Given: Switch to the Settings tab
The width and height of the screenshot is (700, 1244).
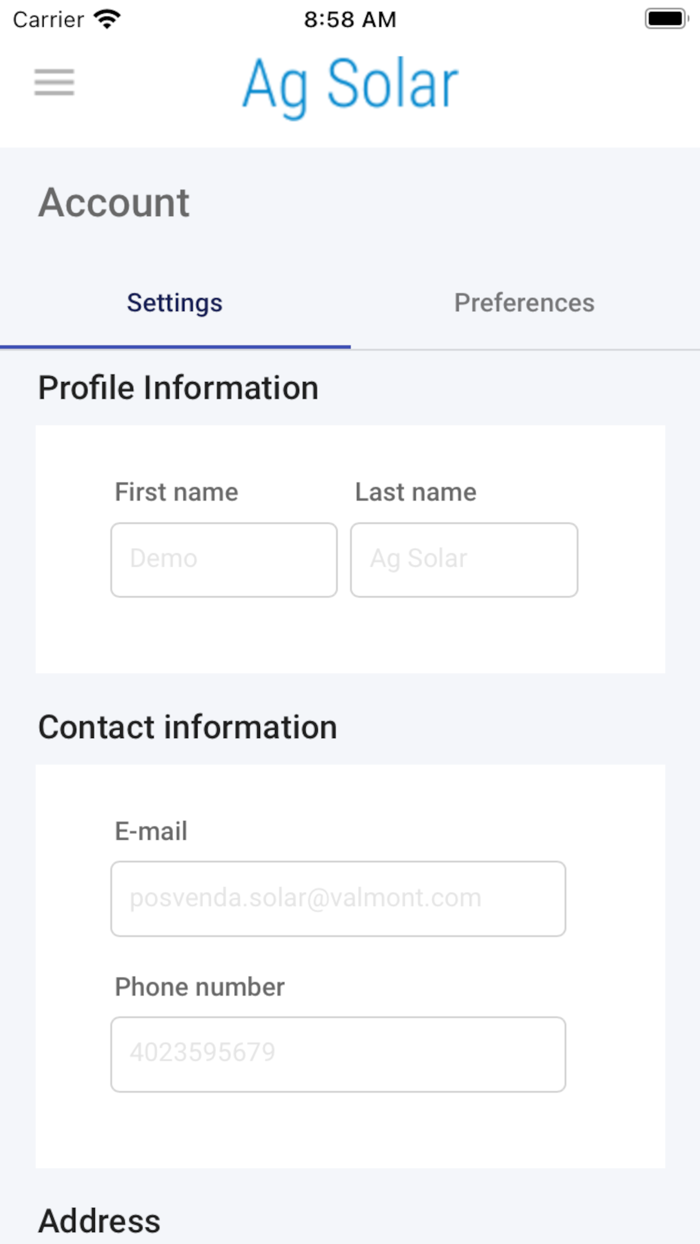Looking at the screenshot, I should (175, 303).
